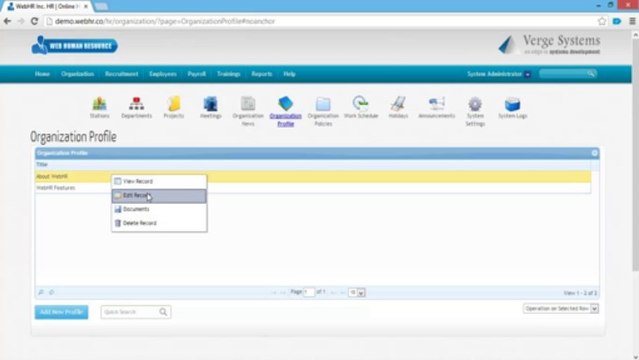Image resolution: width=639 pixels, height=360 pixels.
Task: Select the WebHR Features row
Action: click(x=313, y=188)
